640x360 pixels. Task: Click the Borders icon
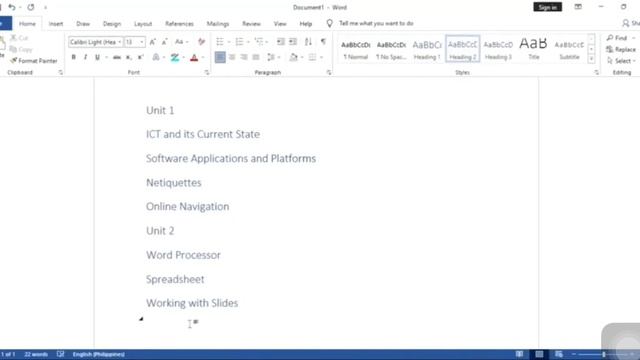(312, 58)
